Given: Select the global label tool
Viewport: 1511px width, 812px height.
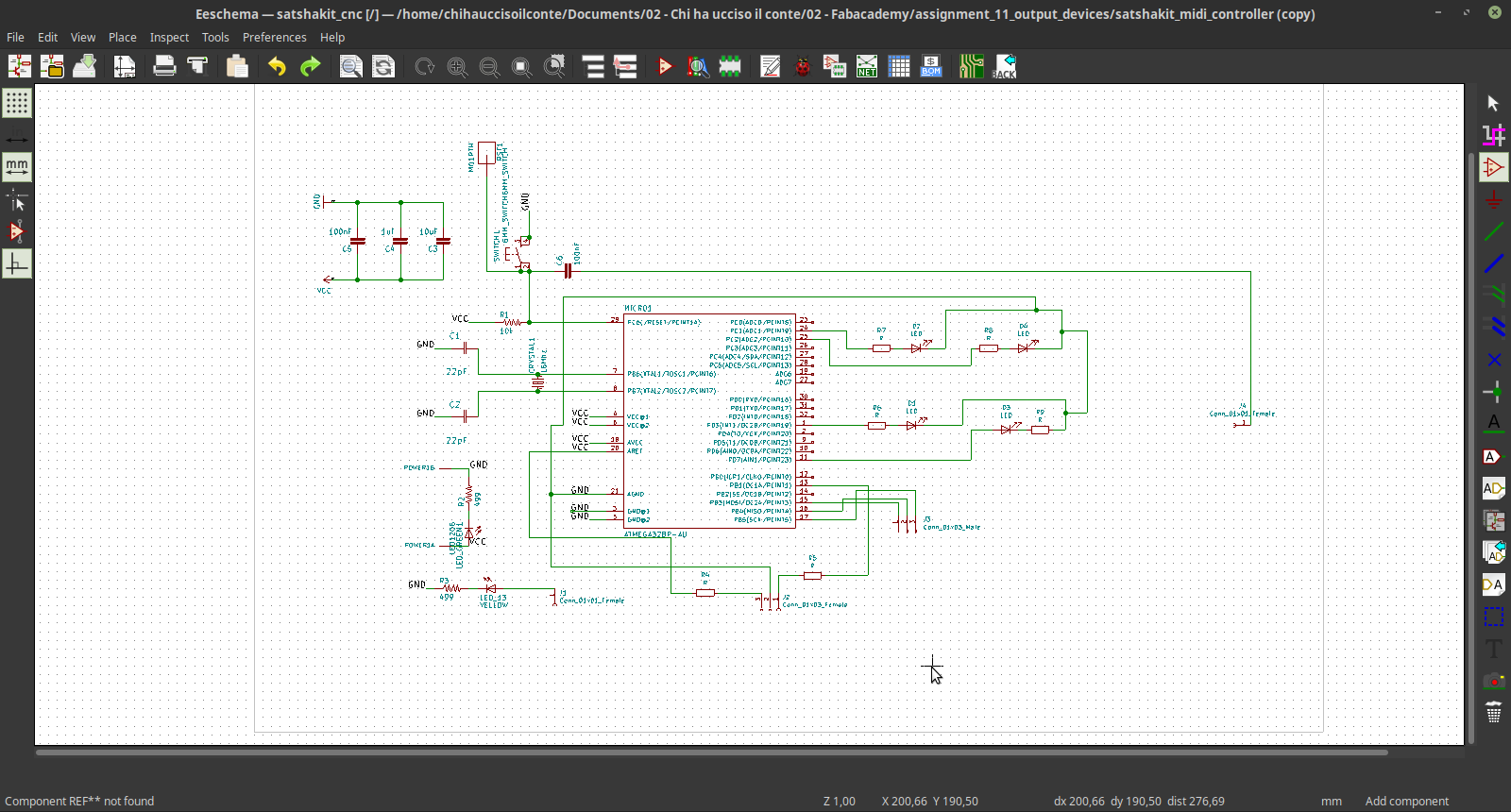Looking at the screenshot, I should (x=1493, y=456).
